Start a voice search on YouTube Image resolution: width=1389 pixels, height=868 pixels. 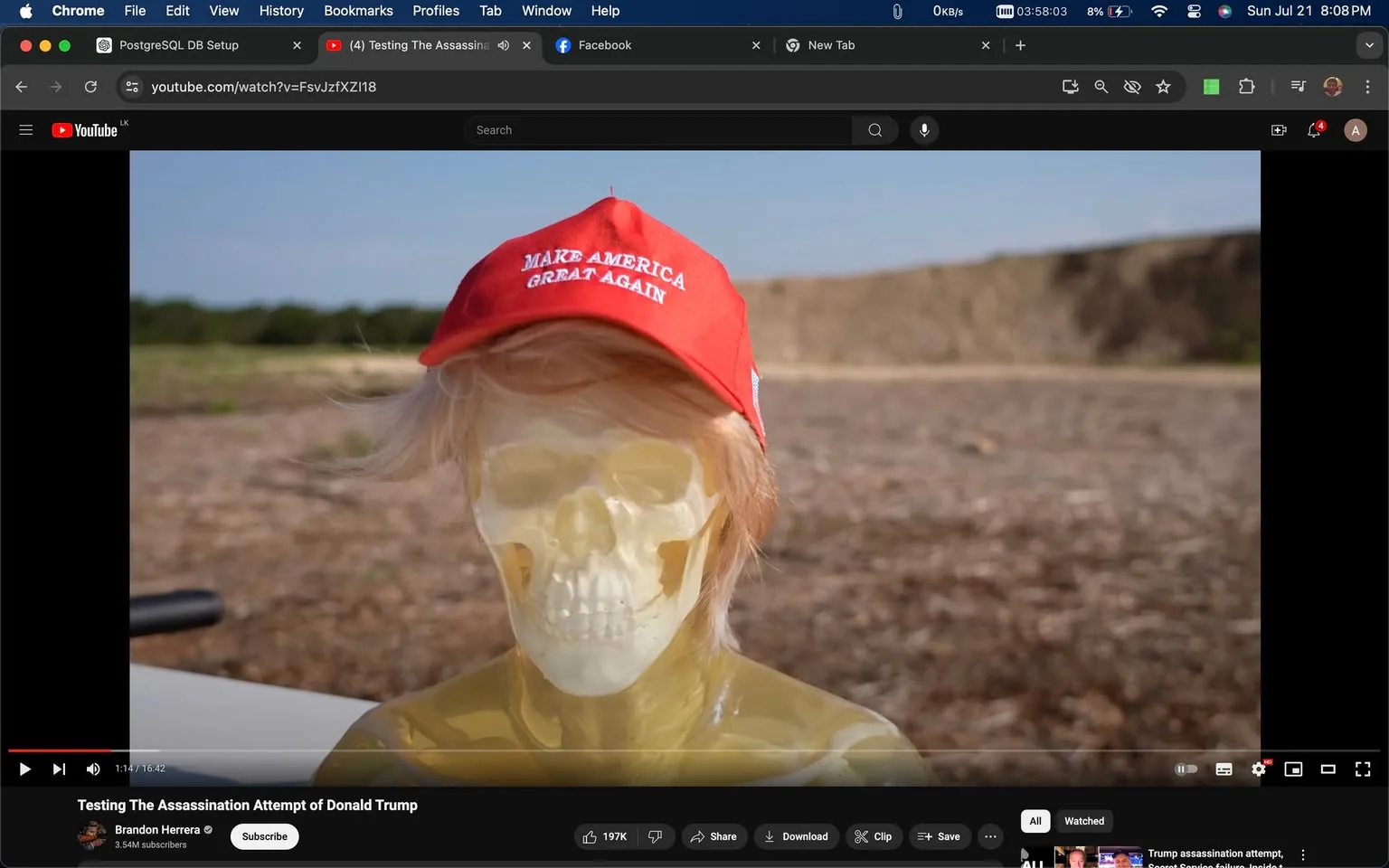[923, 129]
